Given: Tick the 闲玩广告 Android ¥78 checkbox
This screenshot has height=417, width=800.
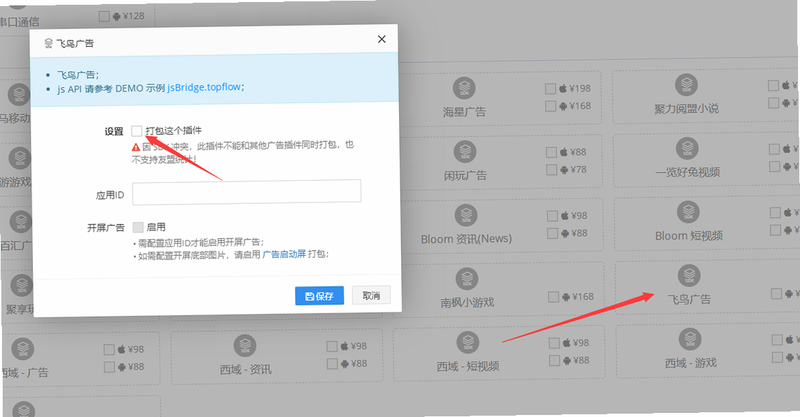Looking at the screenshot, I should pos(552,169).
